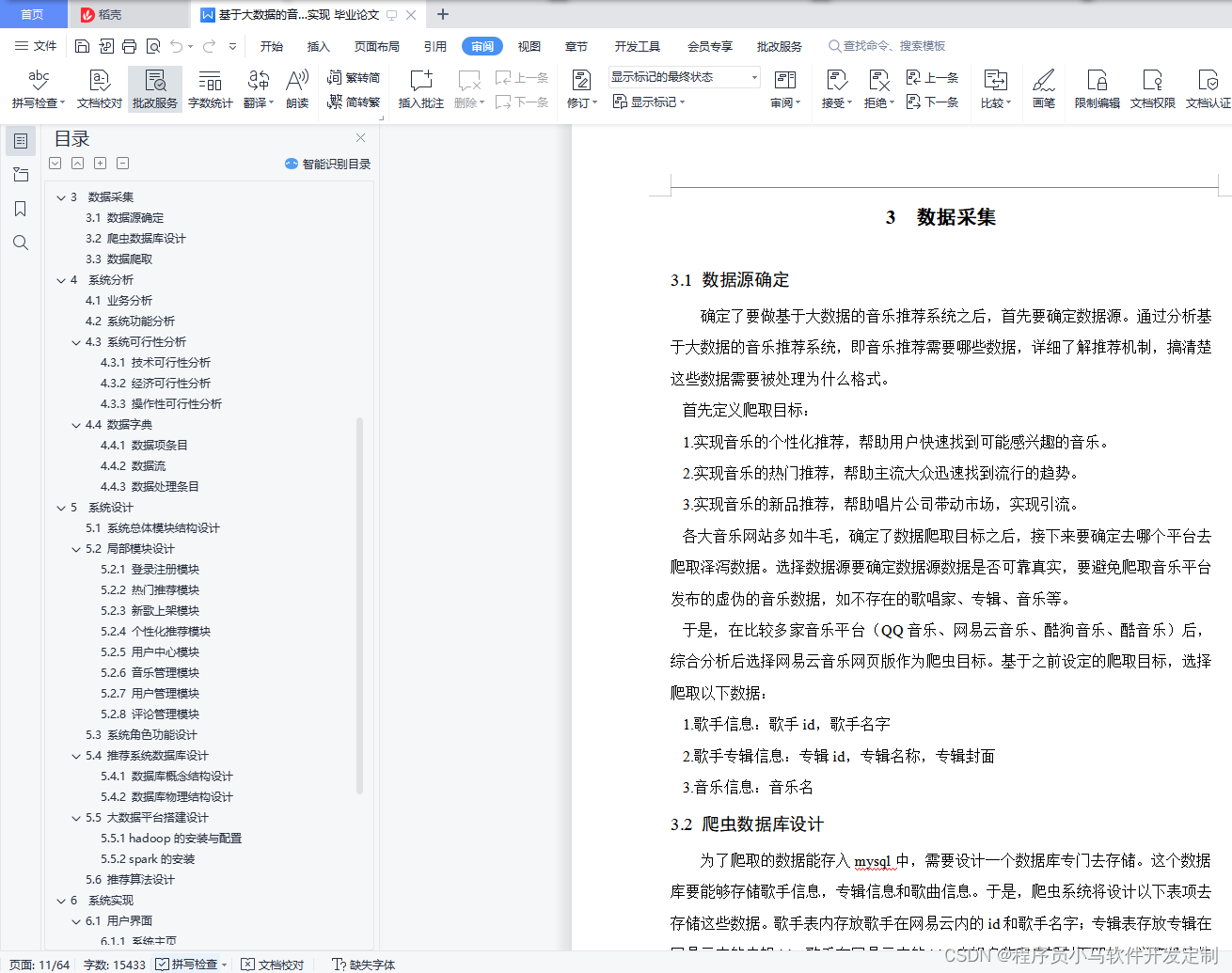This screenshot has width=1232, height=973.
Task: Open the 字数统计 word count tool
Action: [210, 89]
